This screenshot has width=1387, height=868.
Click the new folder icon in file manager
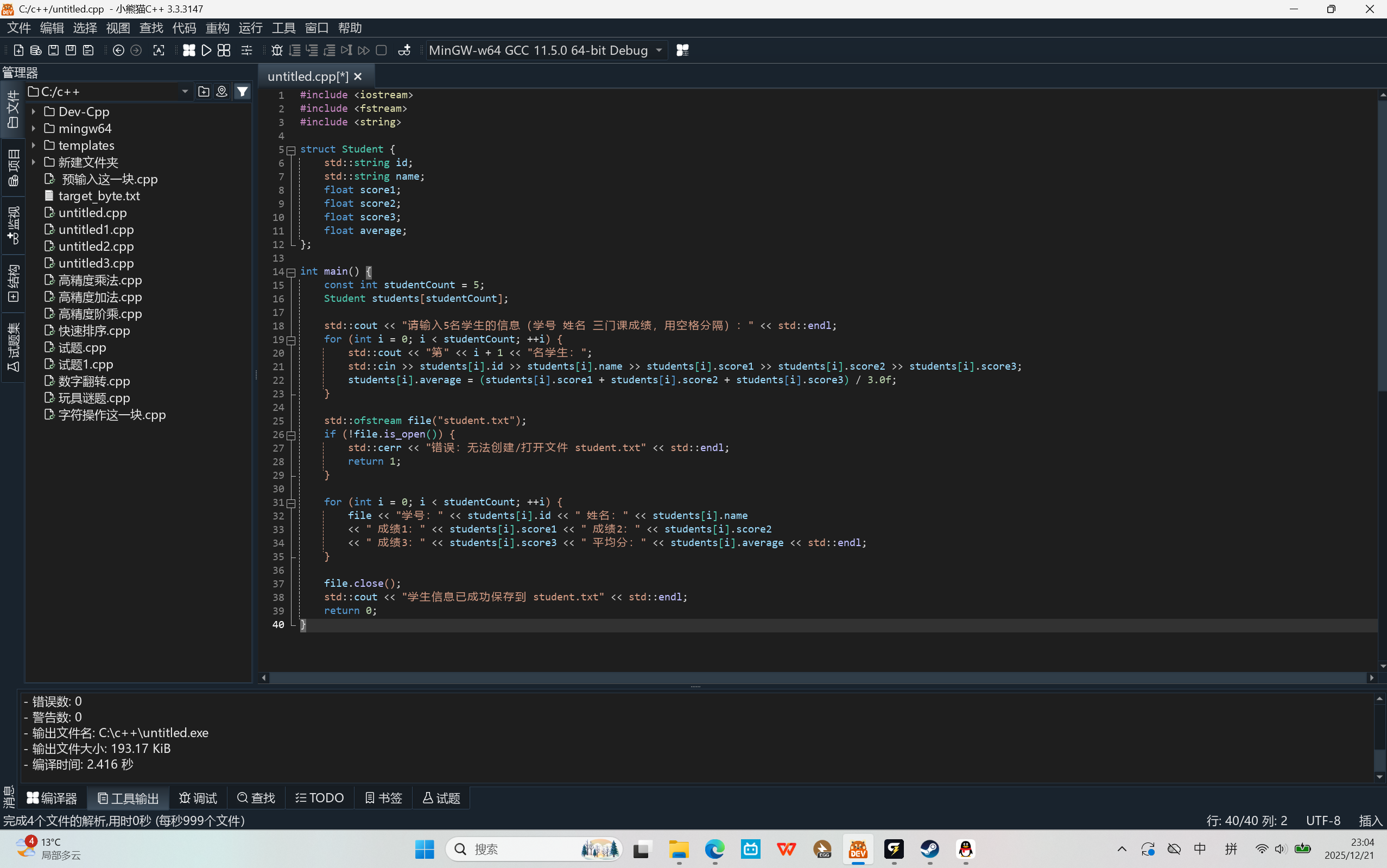(x=203, y=92)
